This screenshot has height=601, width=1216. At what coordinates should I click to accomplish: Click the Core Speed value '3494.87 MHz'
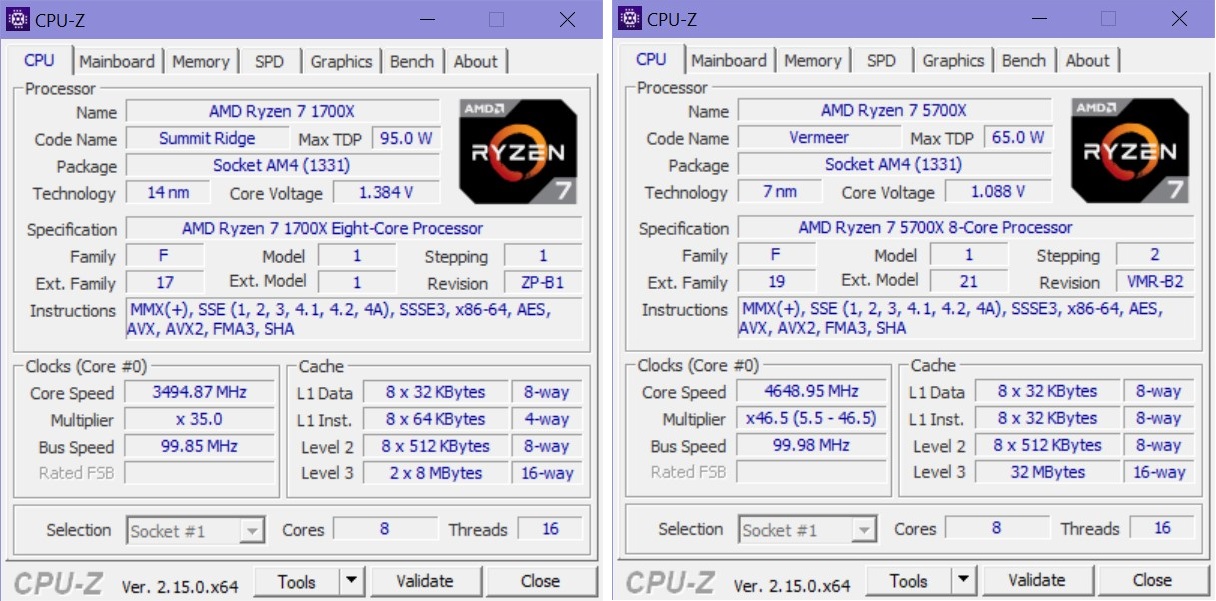pyautogui.click(x=199, y=392)
